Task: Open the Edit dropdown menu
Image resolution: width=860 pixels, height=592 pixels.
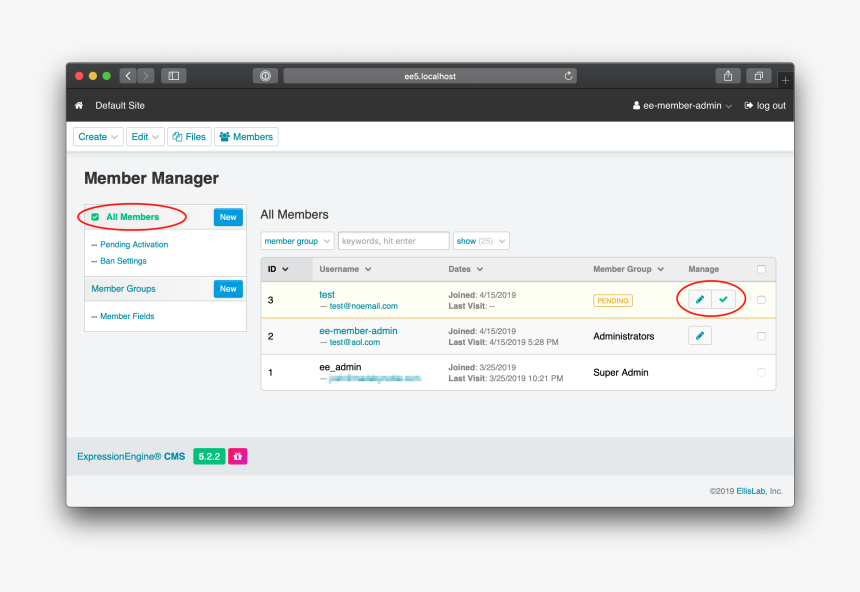Action: pyautogui.click(x=145, y=137)
